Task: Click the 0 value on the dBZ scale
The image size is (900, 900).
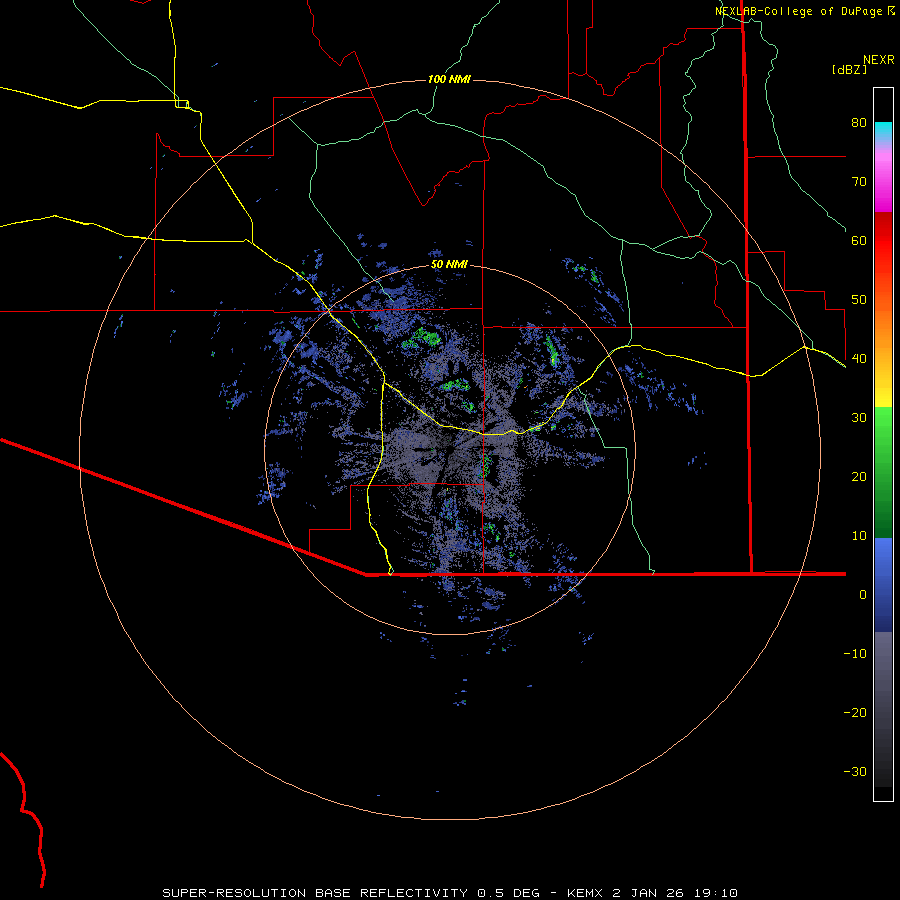Action: click(863, 595)
